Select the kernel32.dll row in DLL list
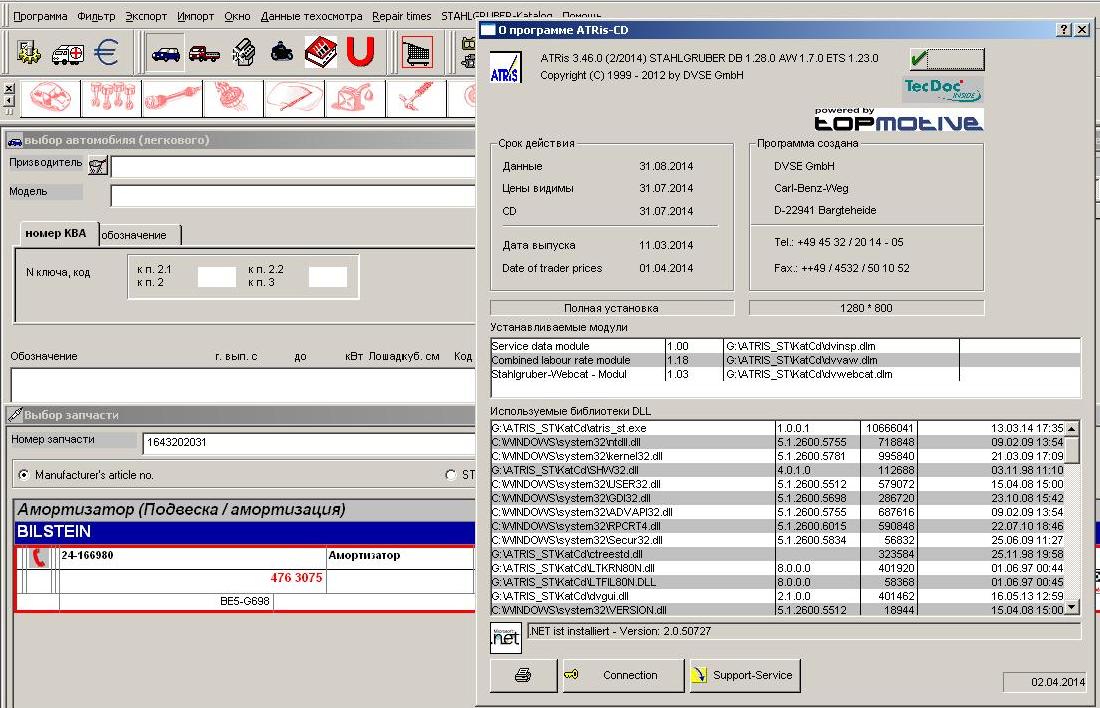 (777, 456)
